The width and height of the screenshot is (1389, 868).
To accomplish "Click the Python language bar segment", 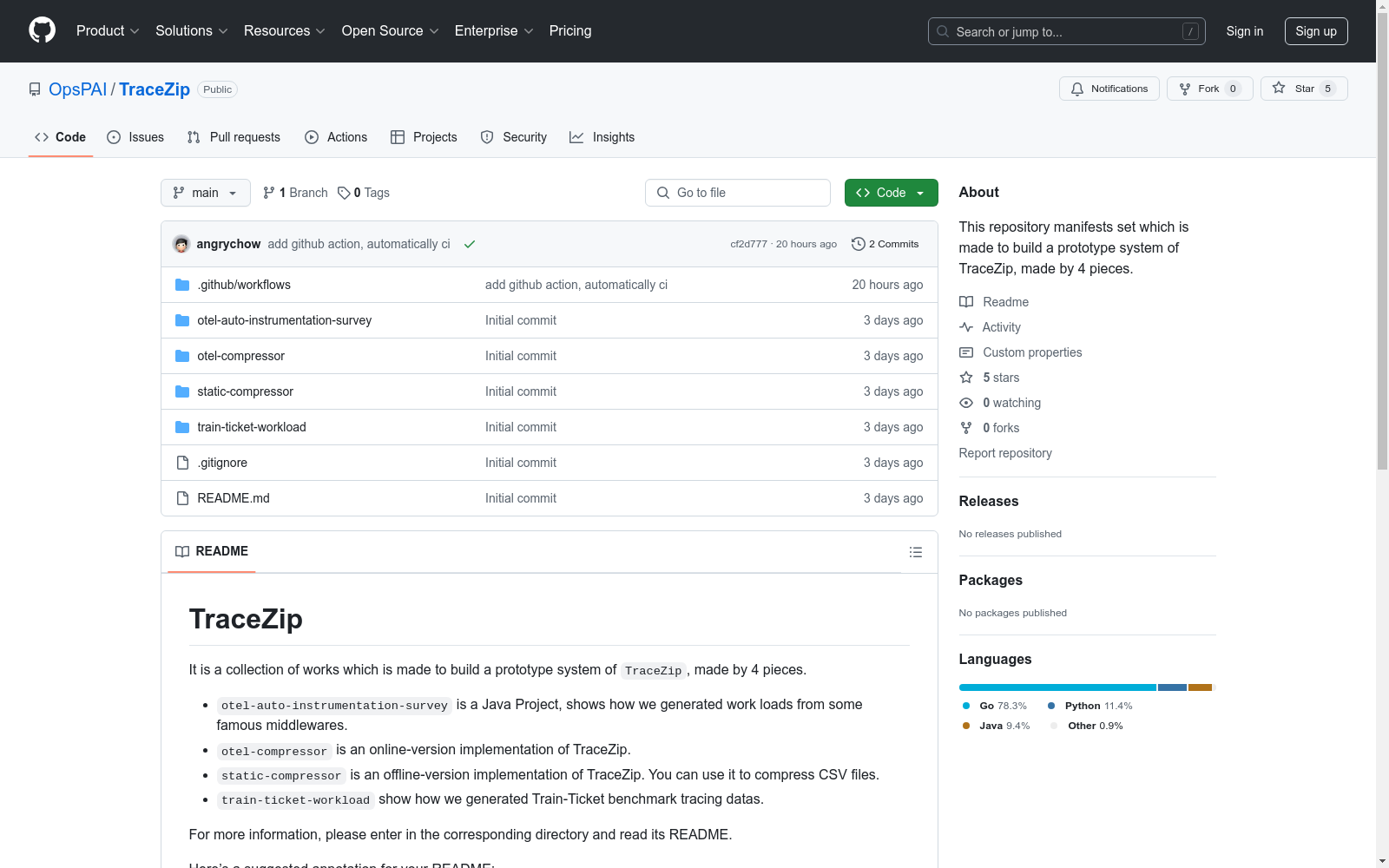I will tap(1172, 687).
